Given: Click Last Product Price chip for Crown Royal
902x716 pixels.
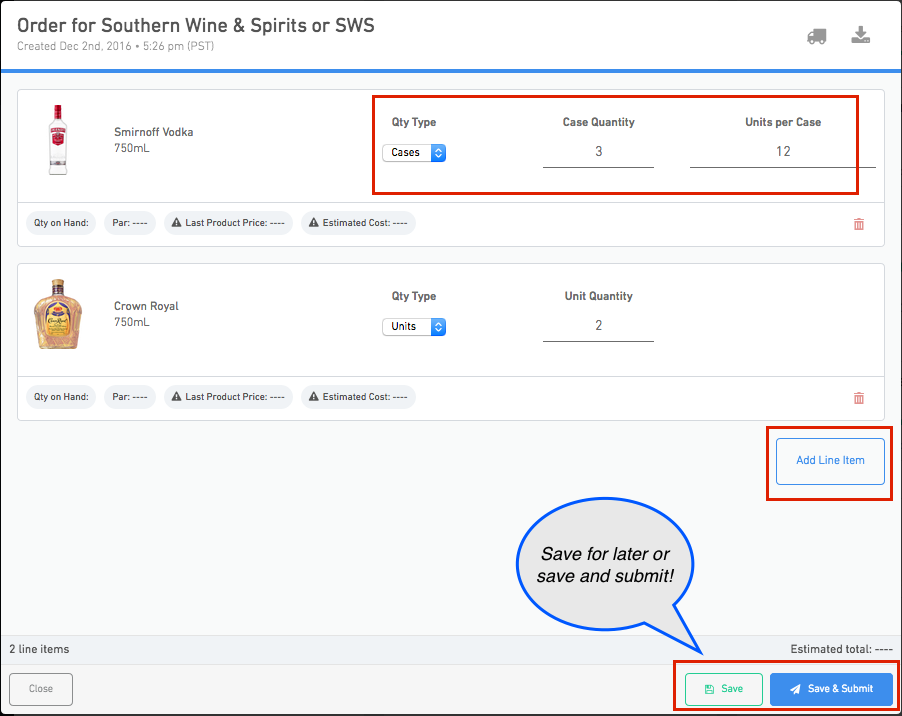Looking at the screenshot, I should pos(228,396).
